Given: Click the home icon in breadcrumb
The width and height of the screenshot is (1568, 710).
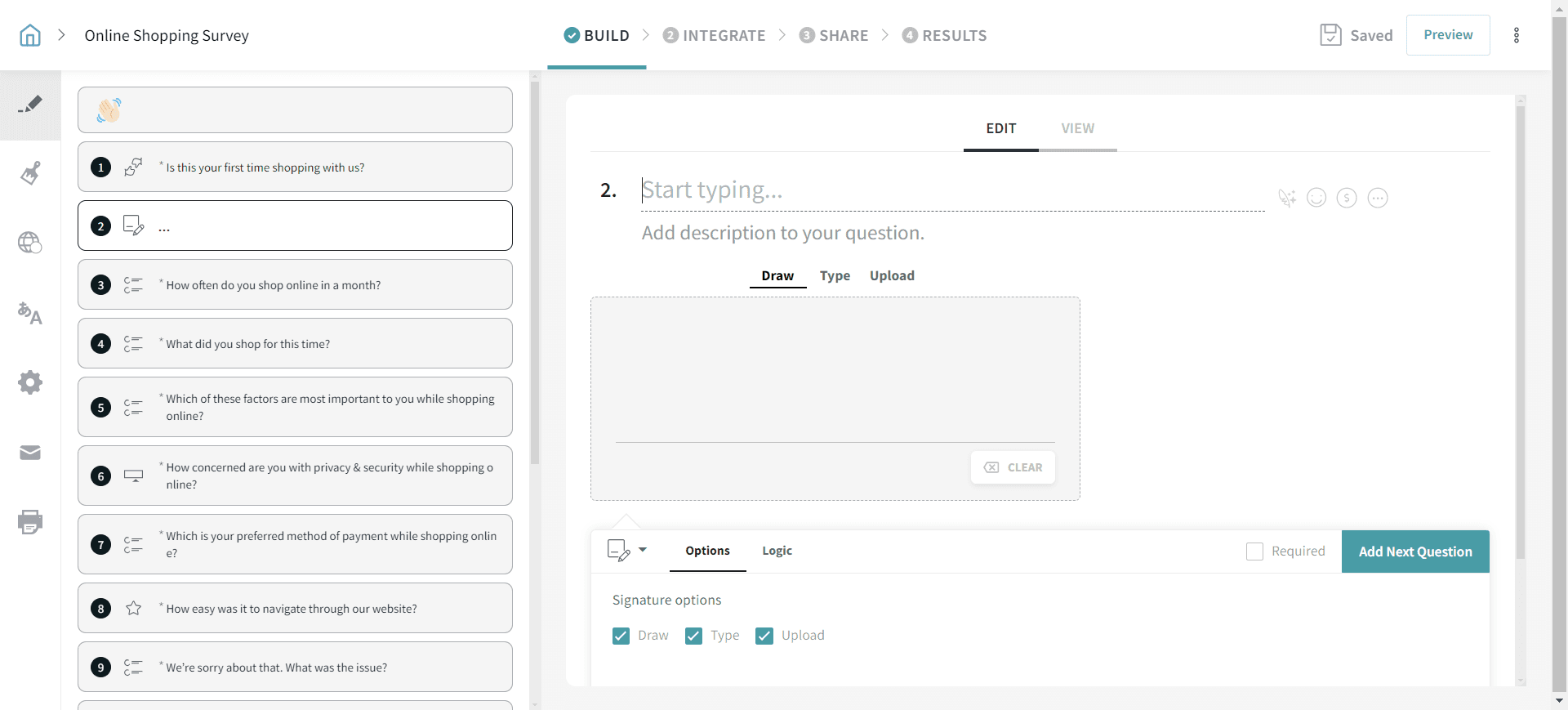Looking at the screenshot, I should [30, 35].
